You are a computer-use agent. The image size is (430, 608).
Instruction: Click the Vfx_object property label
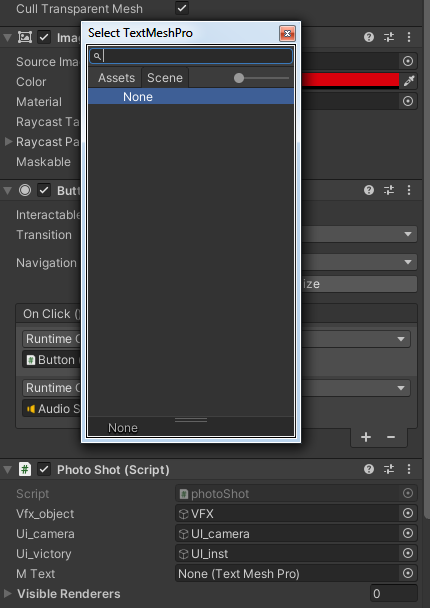[x=45, y=513]
